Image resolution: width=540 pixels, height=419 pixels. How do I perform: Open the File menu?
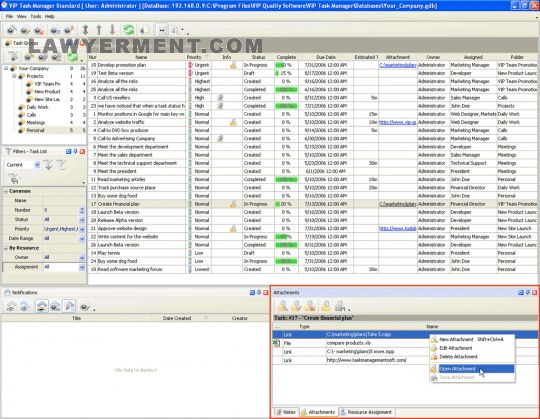9,16
